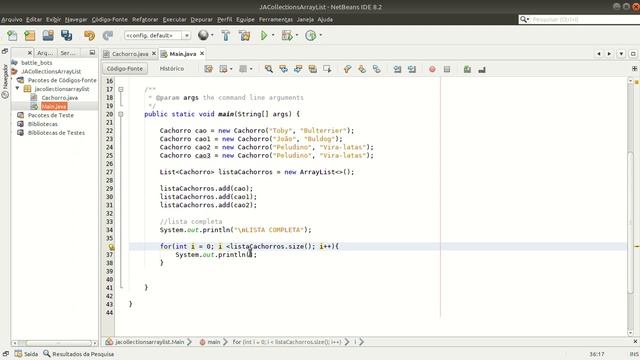Select Pacotes de Teste node
The height and width of the screenshot is (360, 640).
click(x=51, y=115)
